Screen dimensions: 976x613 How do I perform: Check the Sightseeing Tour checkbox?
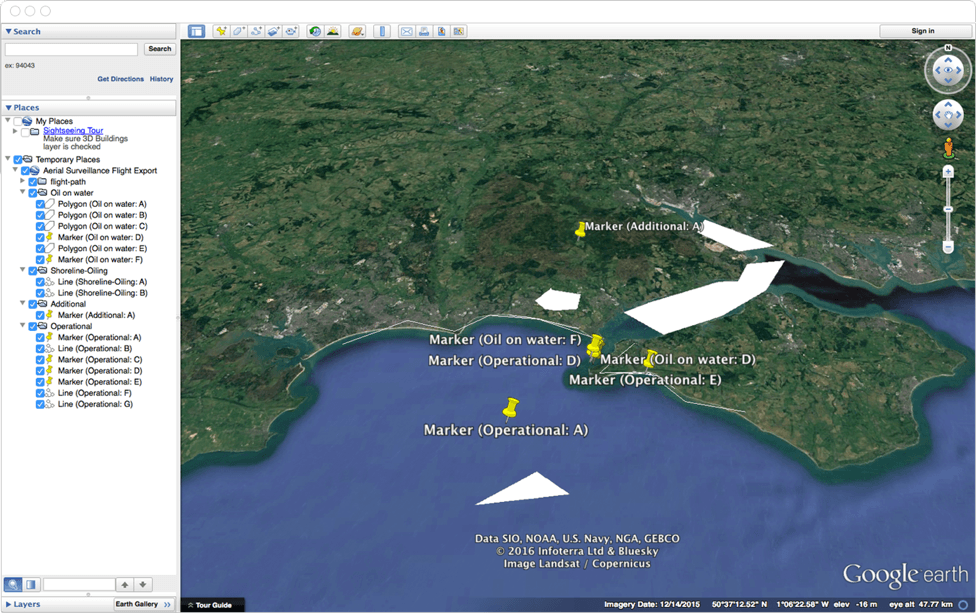[x=25, y=132]
